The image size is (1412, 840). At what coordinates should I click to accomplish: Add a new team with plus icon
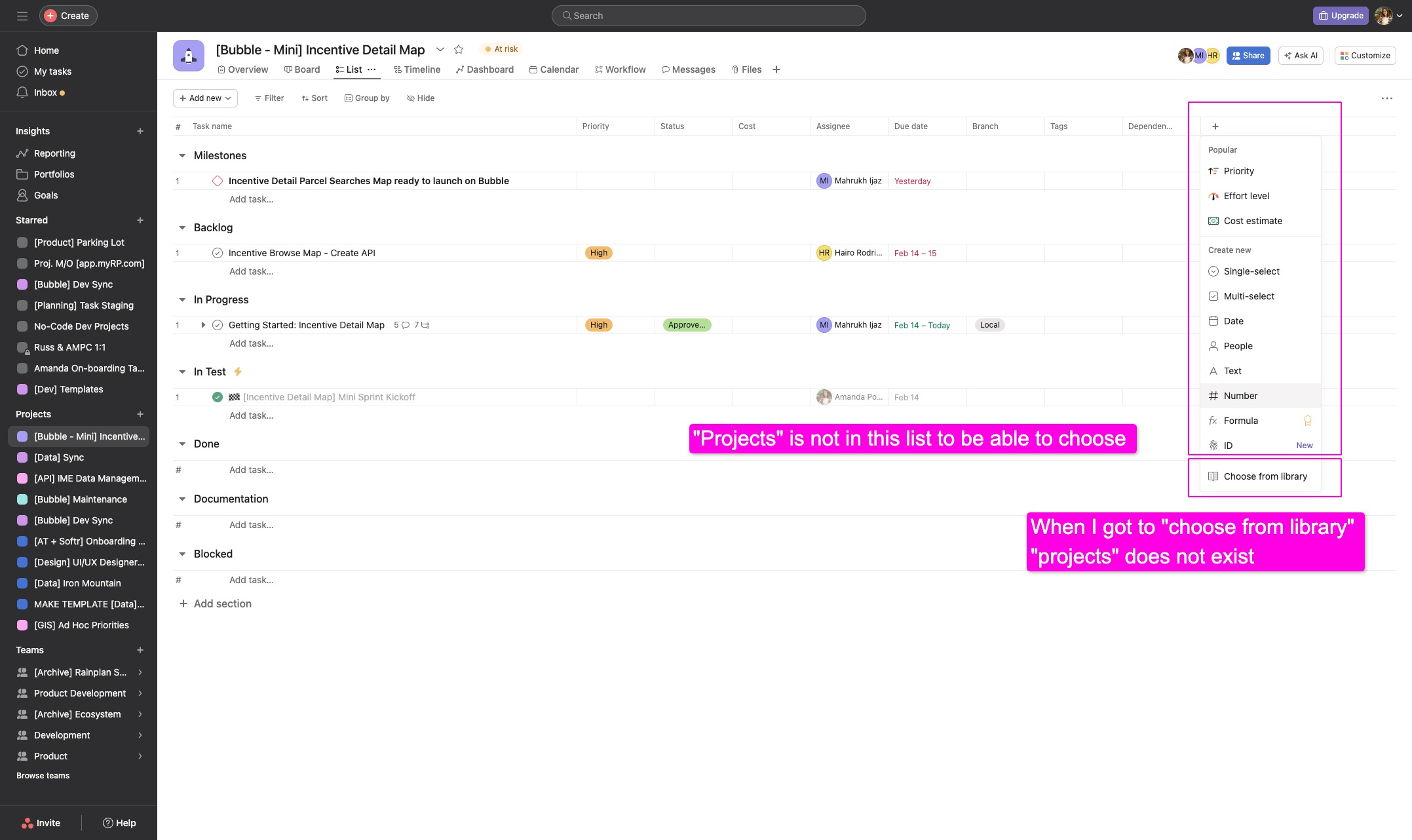click(140, 650)
